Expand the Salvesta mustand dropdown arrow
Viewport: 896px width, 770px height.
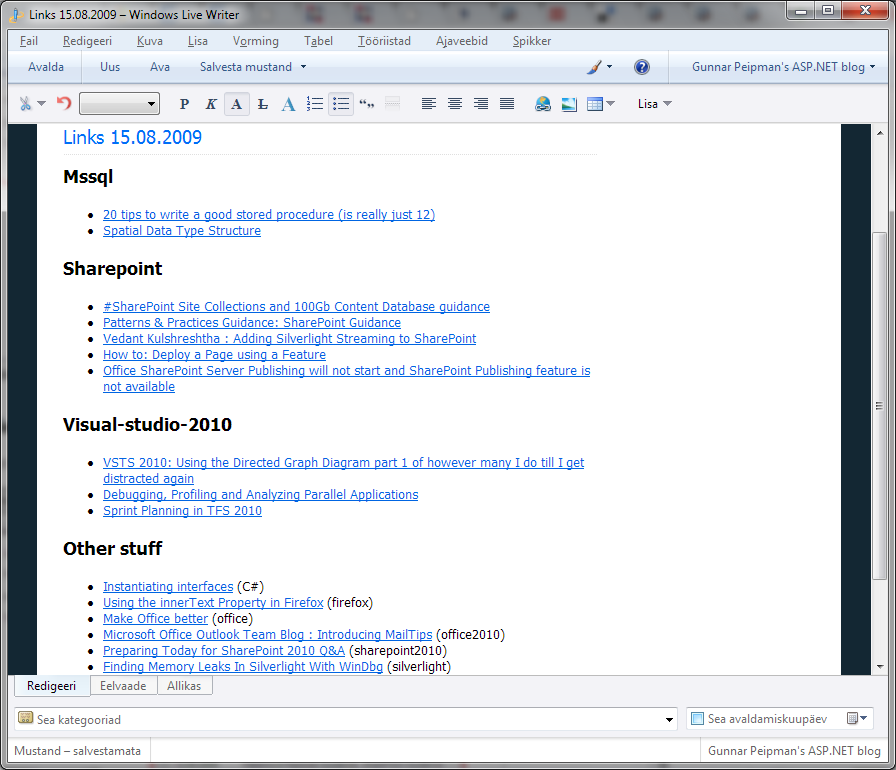(x=303, y=67)
